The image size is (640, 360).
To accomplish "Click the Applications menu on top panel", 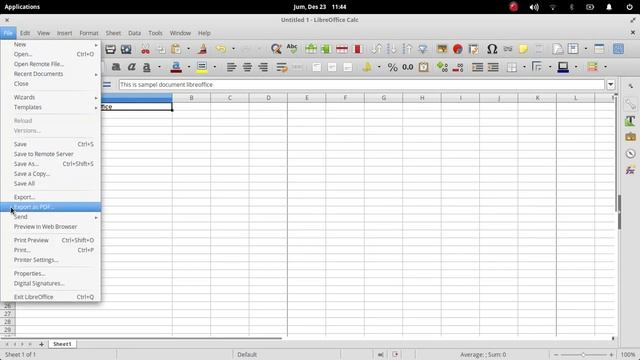I will pyautogui.click(x=22, y=7).
